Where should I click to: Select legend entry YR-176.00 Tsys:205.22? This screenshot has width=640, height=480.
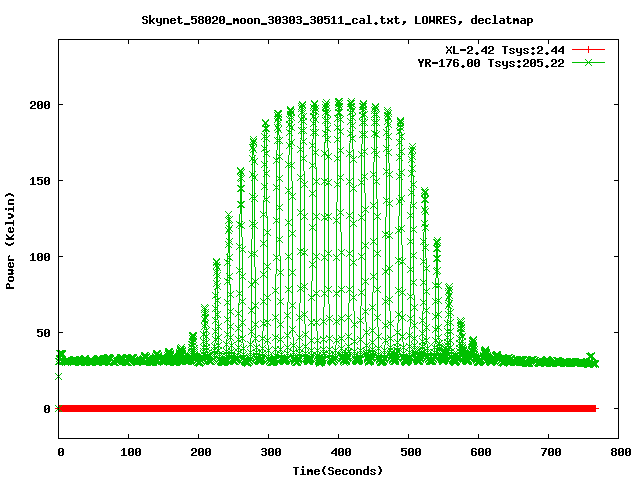pyautogui.click(x=491, y=63)
